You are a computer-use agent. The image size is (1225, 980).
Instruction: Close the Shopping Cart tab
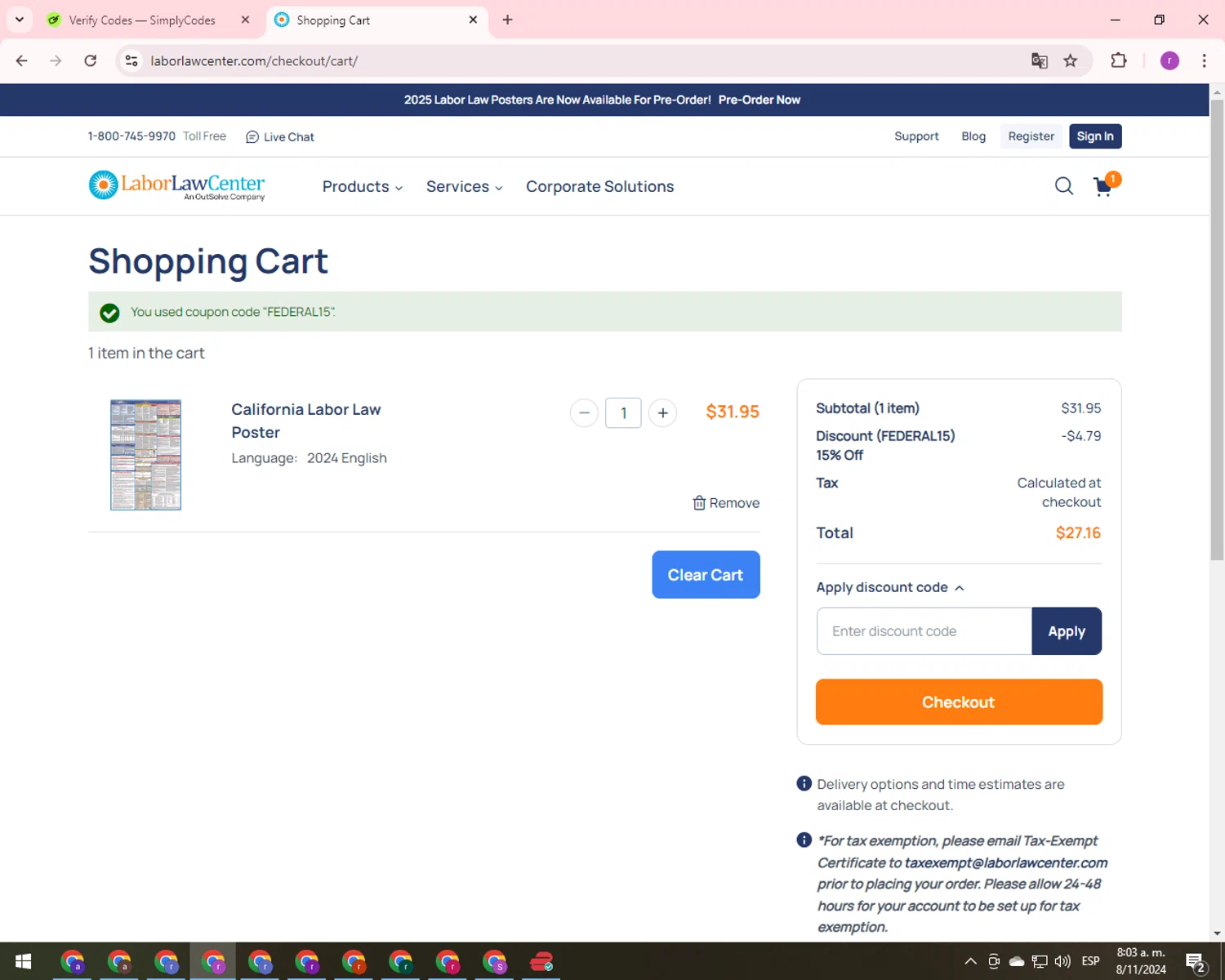point(473,20)
